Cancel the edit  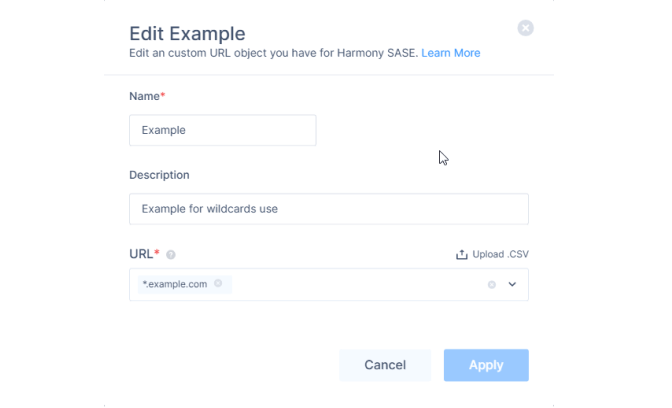385,365
